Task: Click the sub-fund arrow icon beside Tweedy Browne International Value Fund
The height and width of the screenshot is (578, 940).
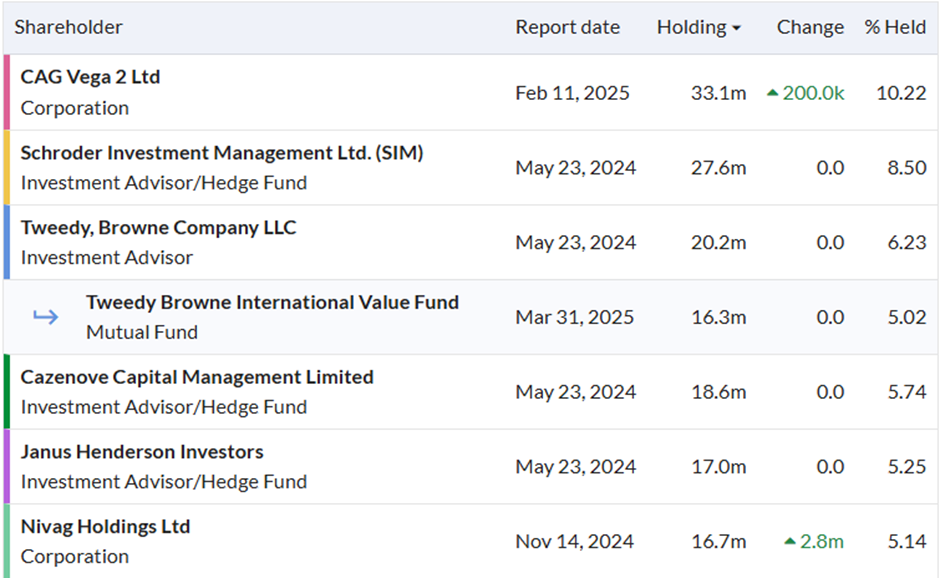Action: [x=46, y=316]
